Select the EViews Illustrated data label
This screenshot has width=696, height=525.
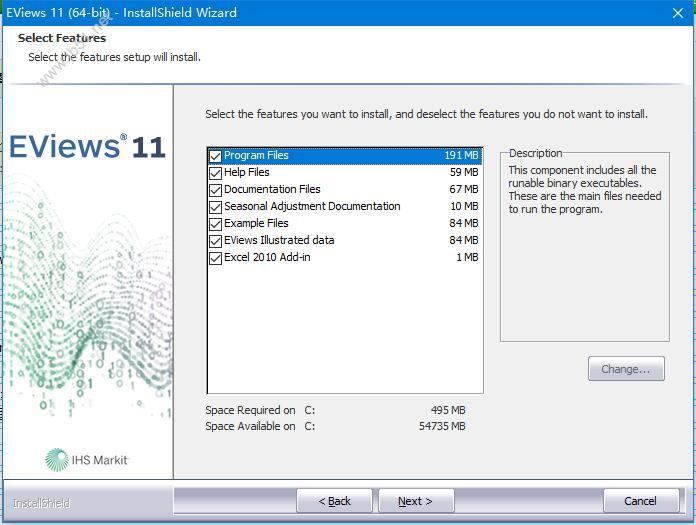279,240
